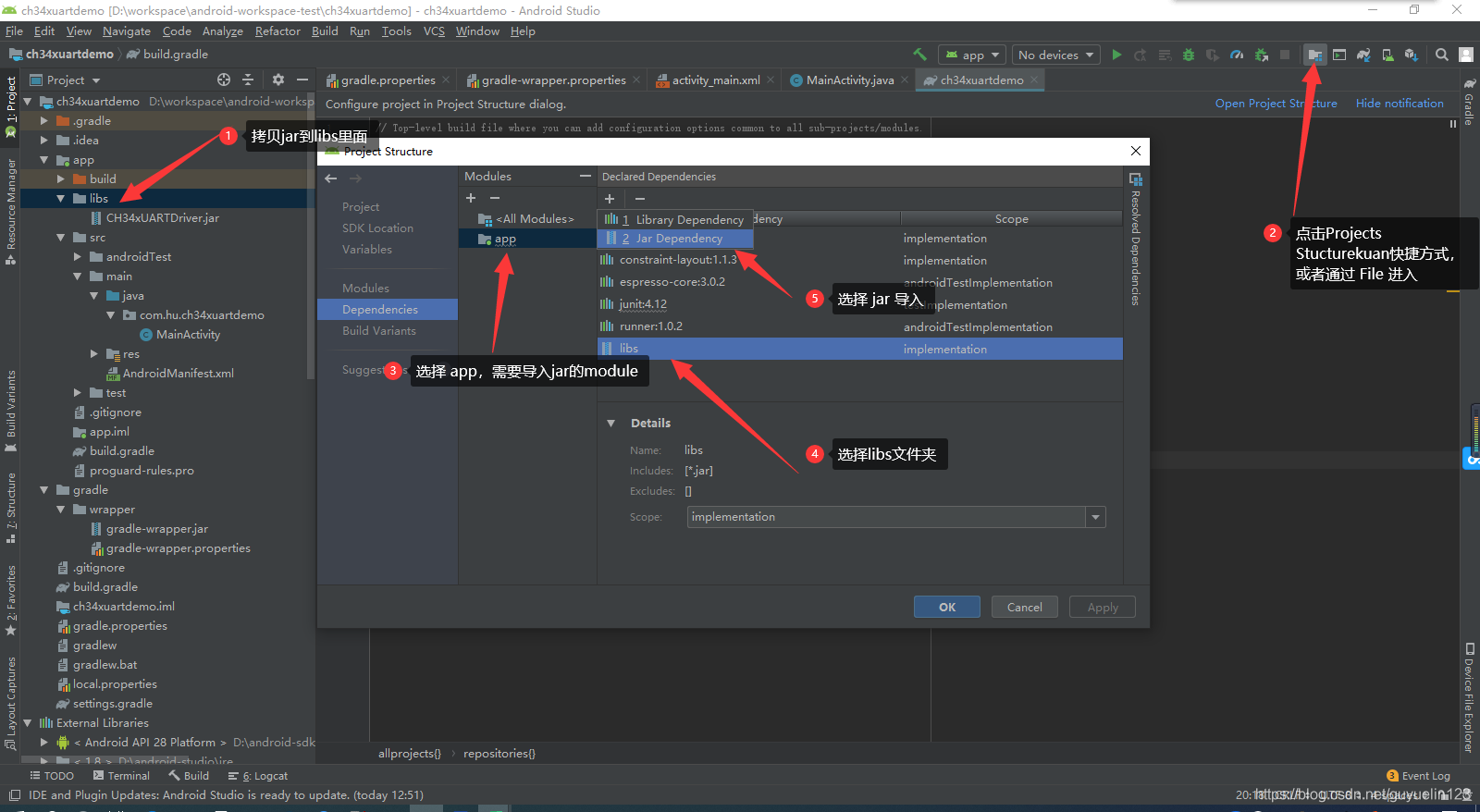
Task: Select Build Variants in dialog sidebar
Action: (x=379, y=330)
